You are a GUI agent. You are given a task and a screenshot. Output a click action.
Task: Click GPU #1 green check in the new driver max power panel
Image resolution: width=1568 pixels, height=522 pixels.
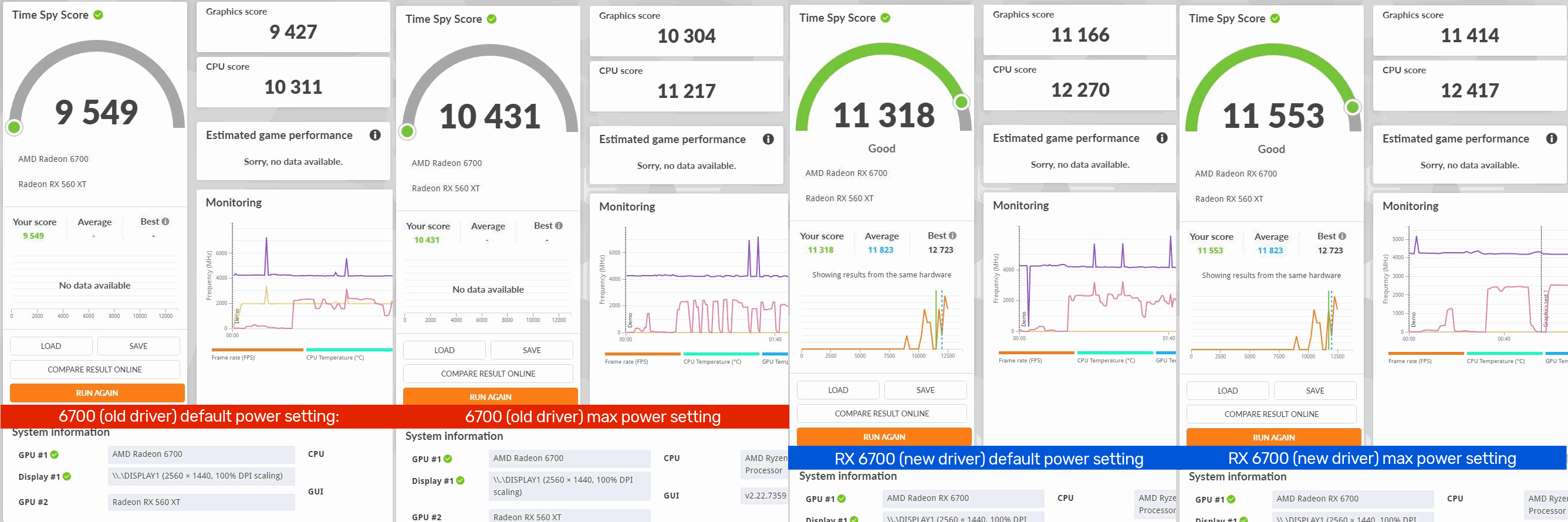coord(1231,499)
